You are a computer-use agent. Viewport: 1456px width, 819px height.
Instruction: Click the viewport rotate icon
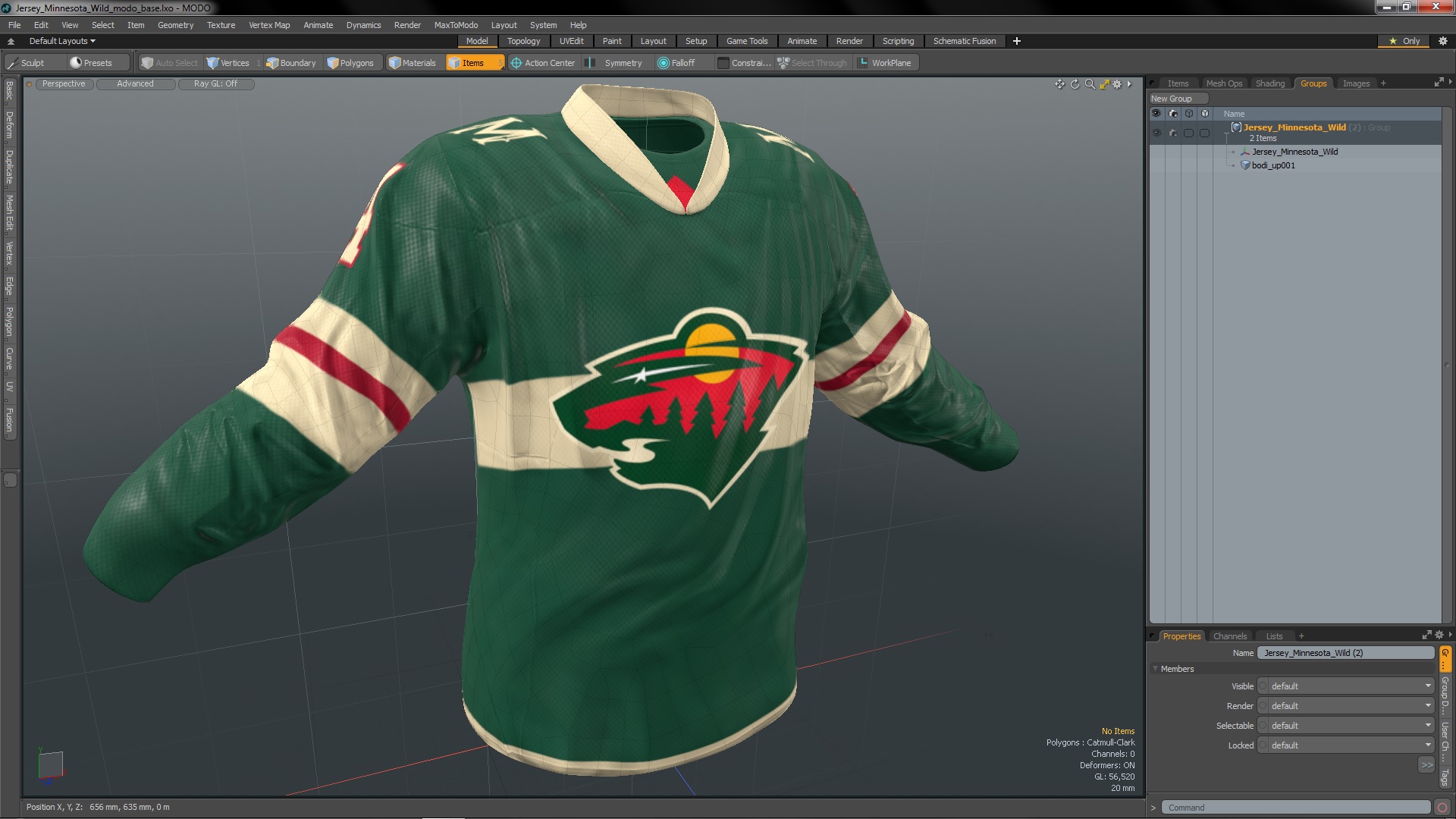pos(1075,84)
